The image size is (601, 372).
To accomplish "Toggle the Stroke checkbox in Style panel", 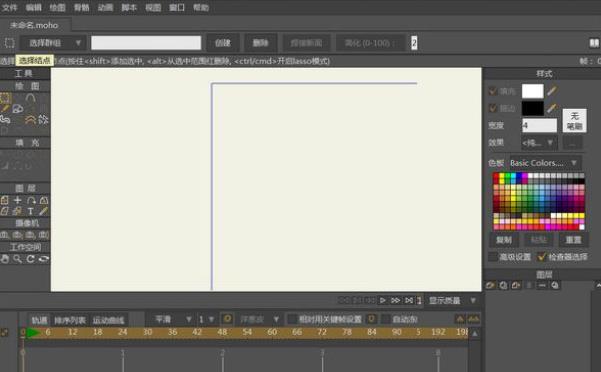I will pos(493,108).
